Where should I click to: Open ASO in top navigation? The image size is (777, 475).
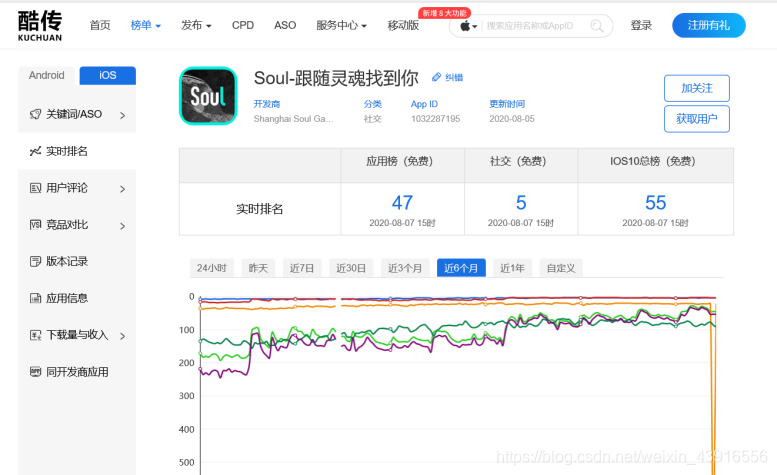285,25
